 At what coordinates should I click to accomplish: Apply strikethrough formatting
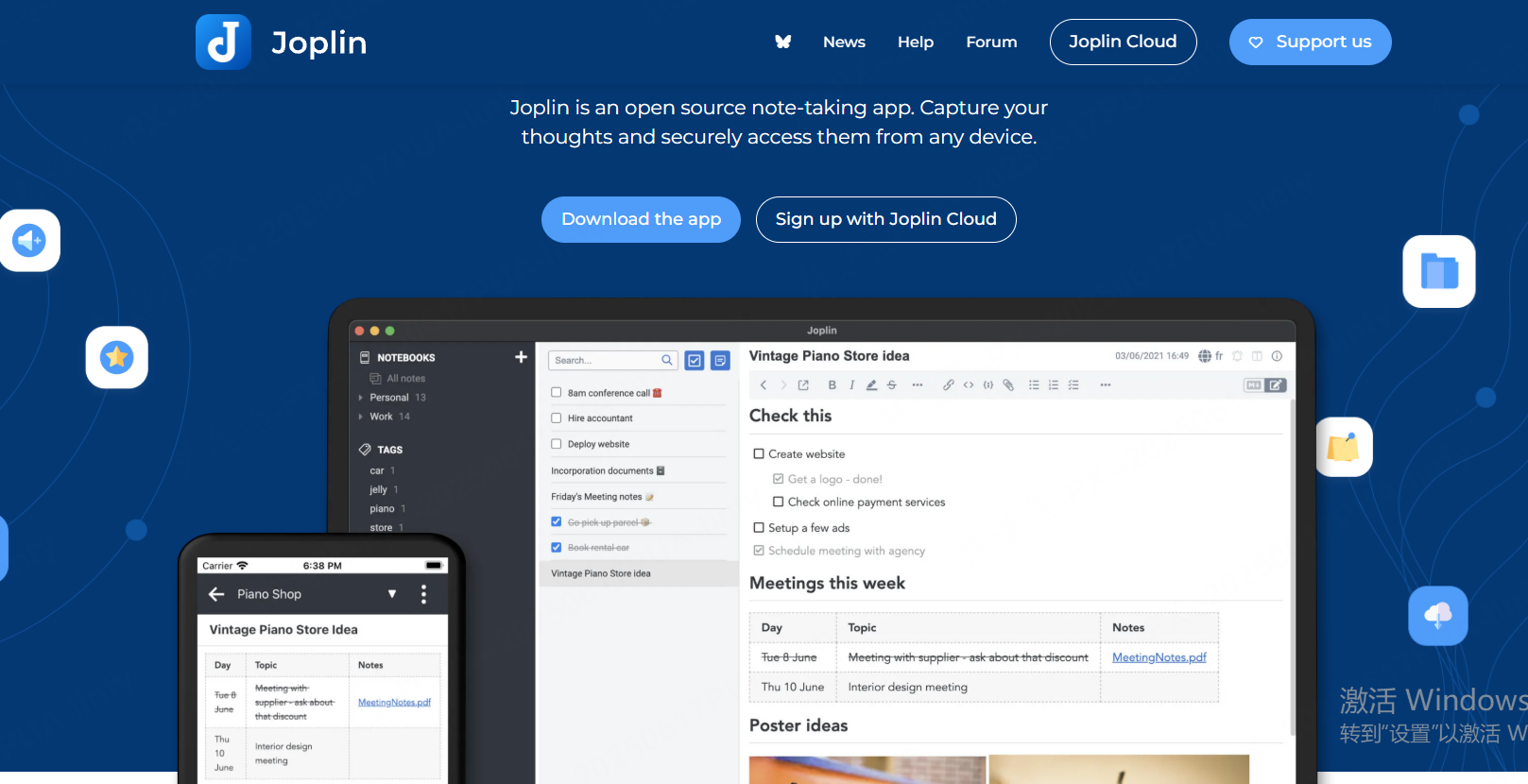(x=891, y=384)
